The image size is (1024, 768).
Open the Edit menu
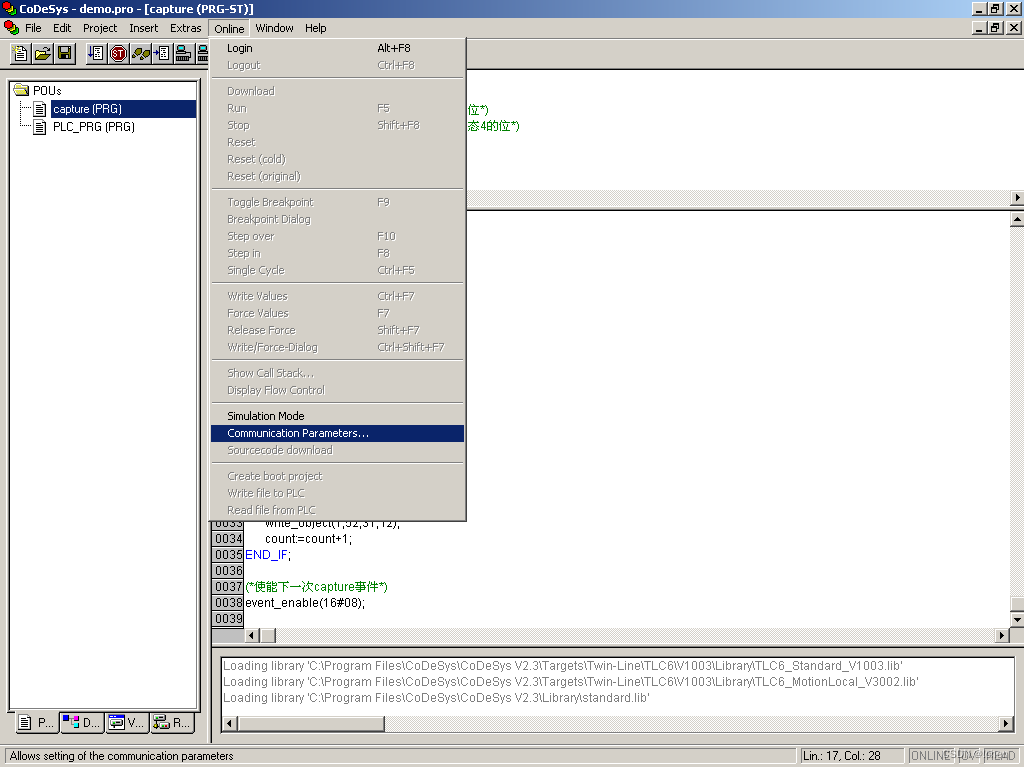(x=62, y=28)
